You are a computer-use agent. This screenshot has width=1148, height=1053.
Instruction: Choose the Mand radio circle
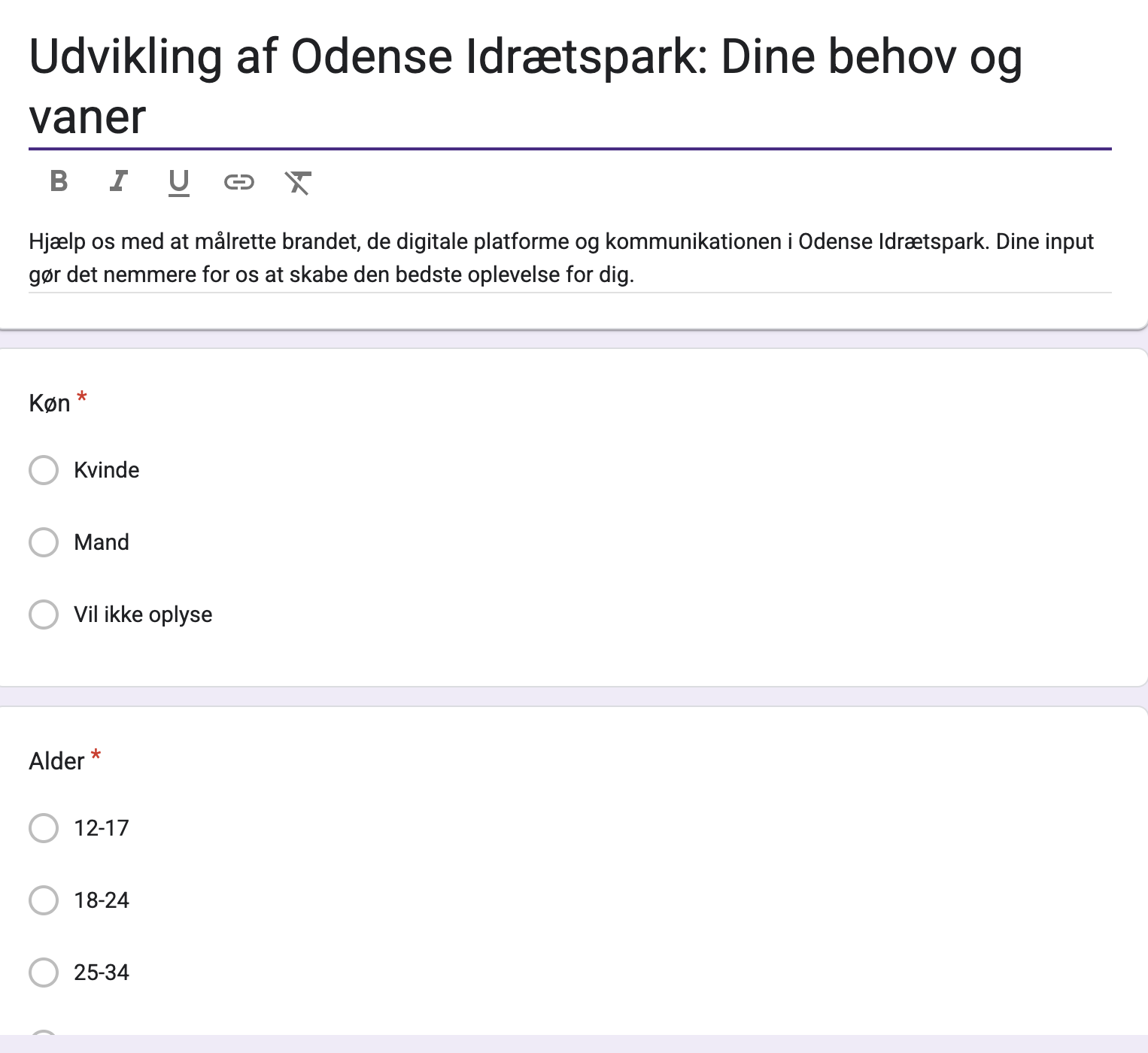click(x=44, y=542)
